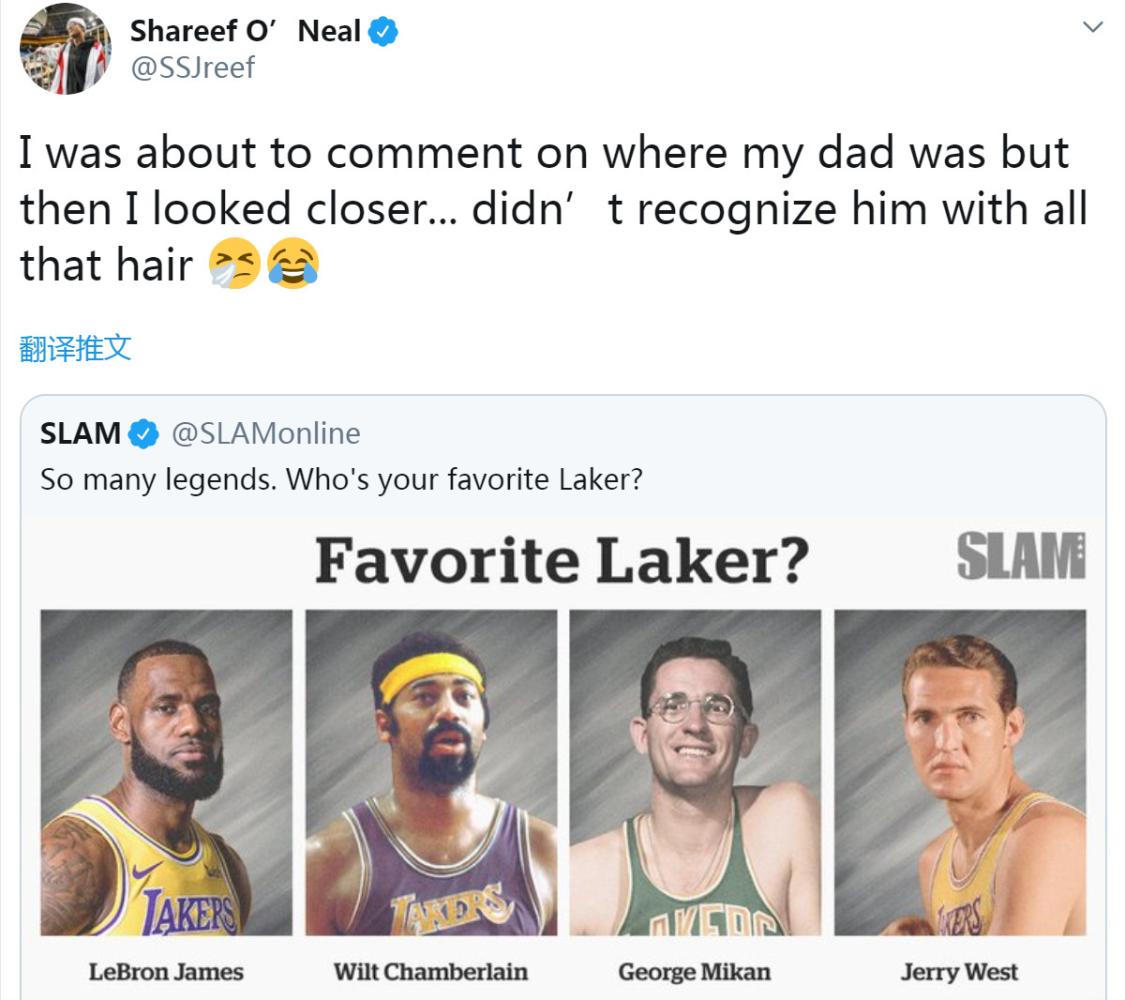This screenshot has height=1000, width=1125.
Task: Click the main tweet text body
Action: tap(553, 209)
